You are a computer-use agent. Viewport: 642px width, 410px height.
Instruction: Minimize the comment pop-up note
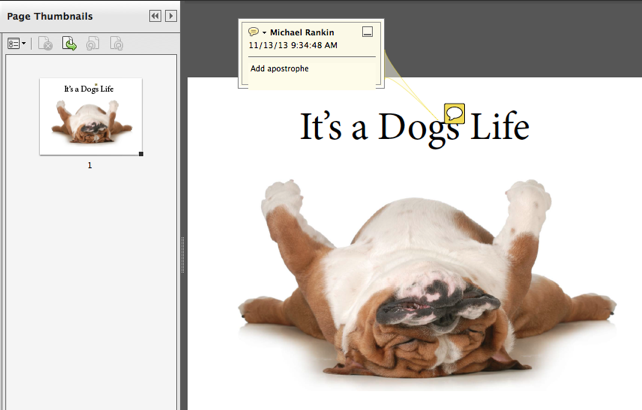click(367, 32)
